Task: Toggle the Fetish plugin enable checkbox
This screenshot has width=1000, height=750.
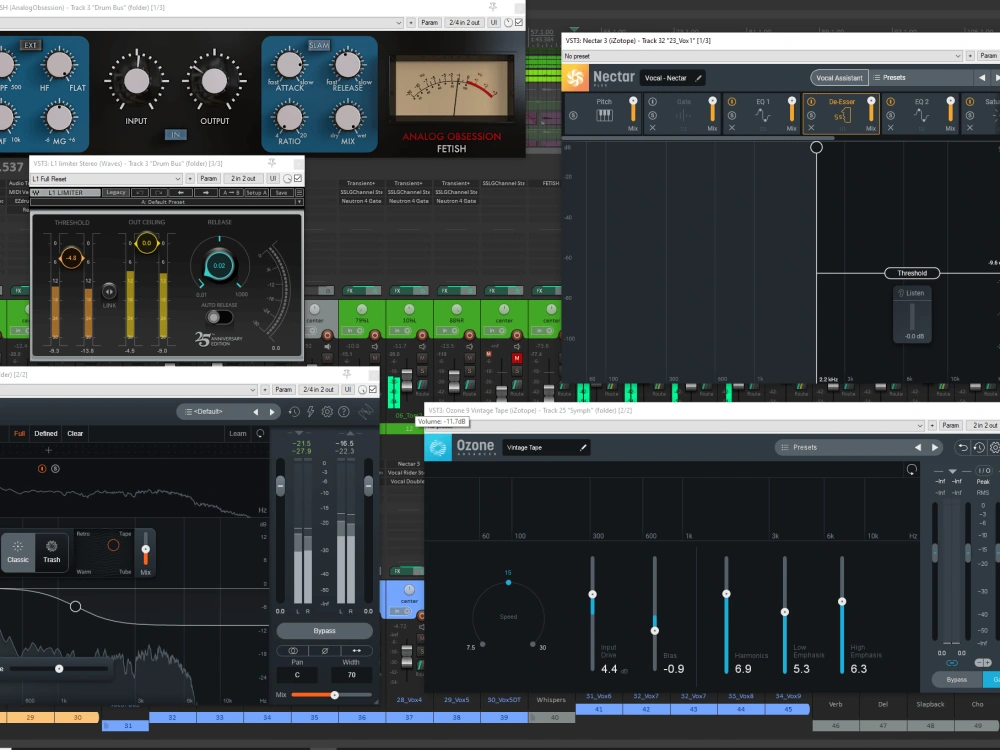Action: [518, 22]
